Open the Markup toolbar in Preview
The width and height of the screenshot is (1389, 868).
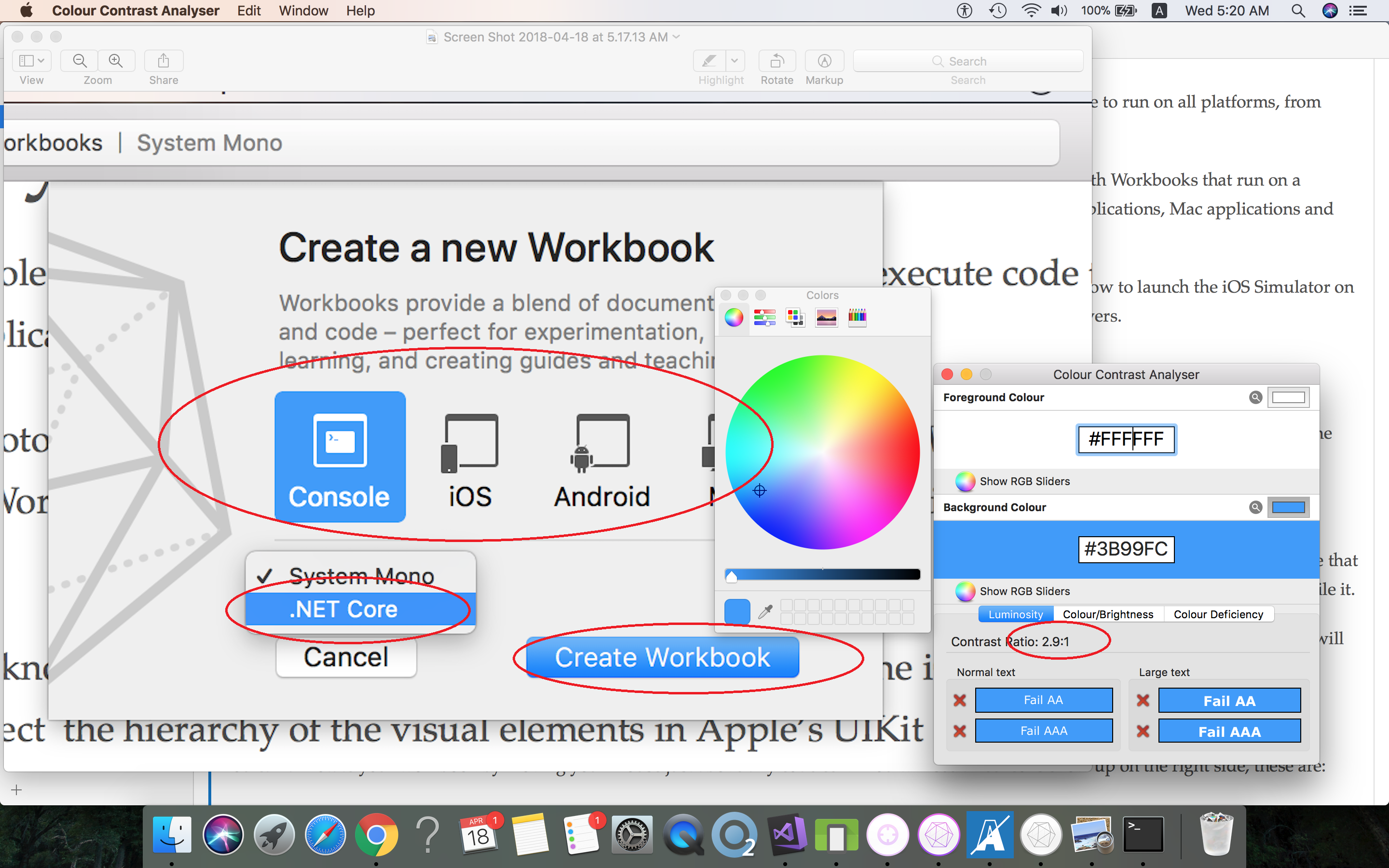(824, 61)
